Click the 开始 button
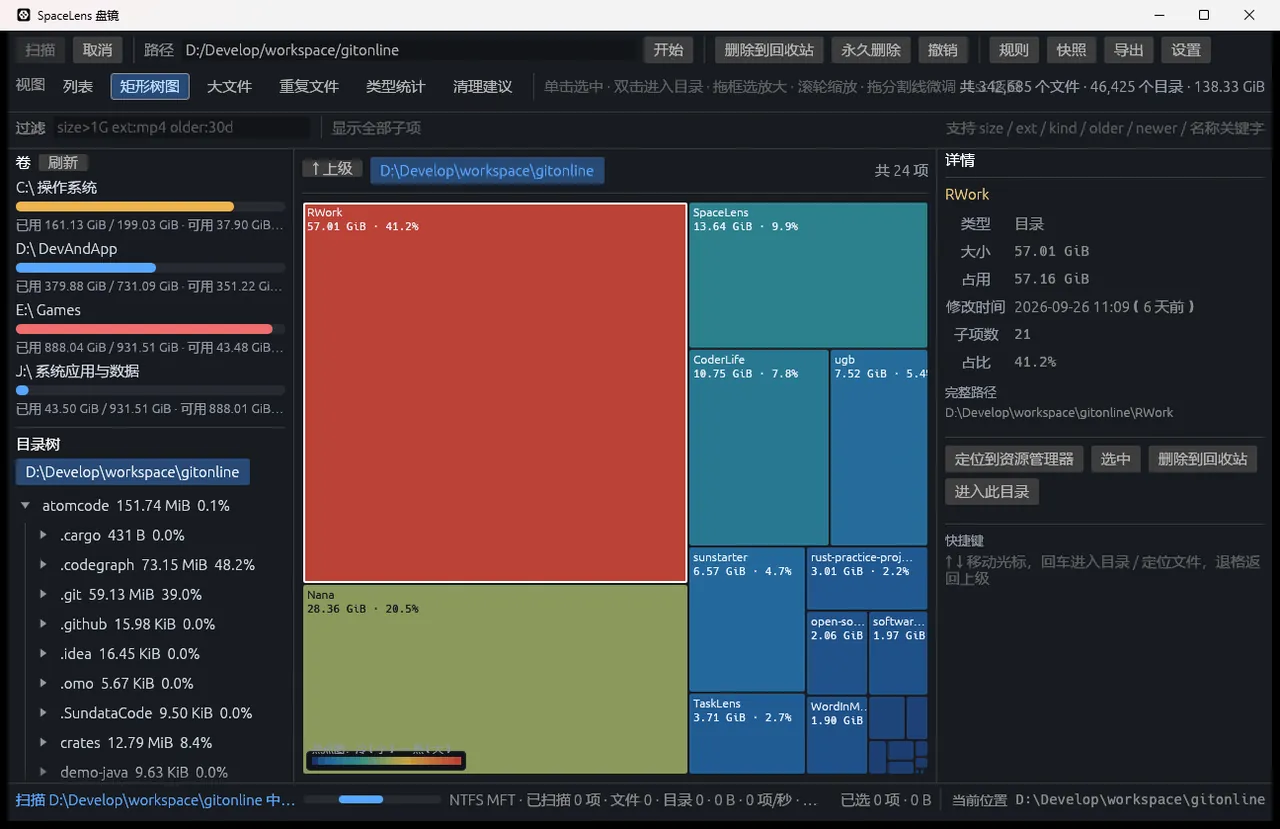Screen dimensions: 1280x829 668,50
